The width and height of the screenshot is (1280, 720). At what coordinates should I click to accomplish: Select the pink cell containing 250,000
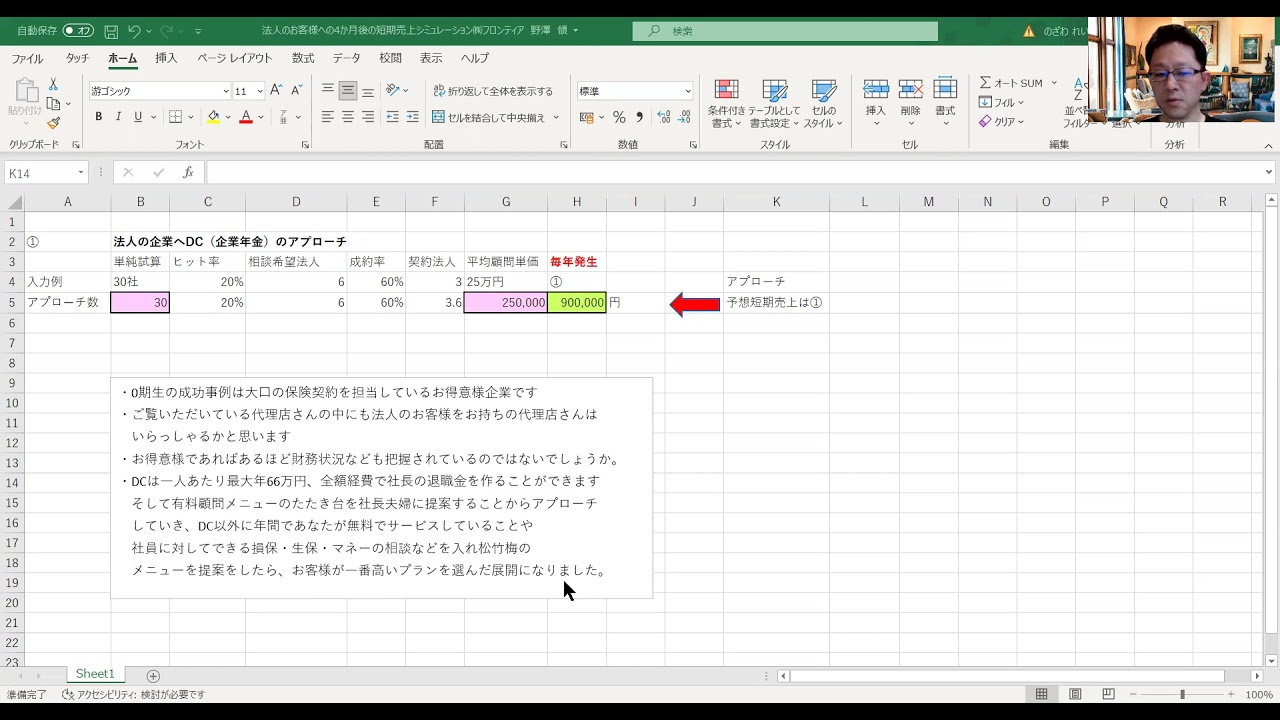tap(506, 302)
